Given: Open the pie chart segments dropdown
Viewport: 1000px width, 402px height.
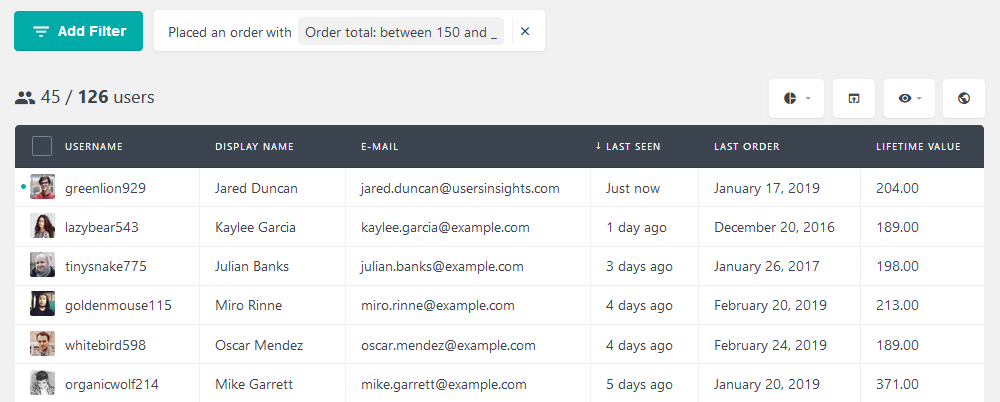Looking at the screenshot, I should coord(796,98).
